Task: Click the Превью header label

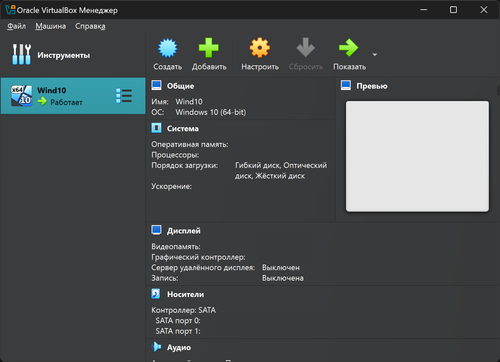Action: coord(372,86)
